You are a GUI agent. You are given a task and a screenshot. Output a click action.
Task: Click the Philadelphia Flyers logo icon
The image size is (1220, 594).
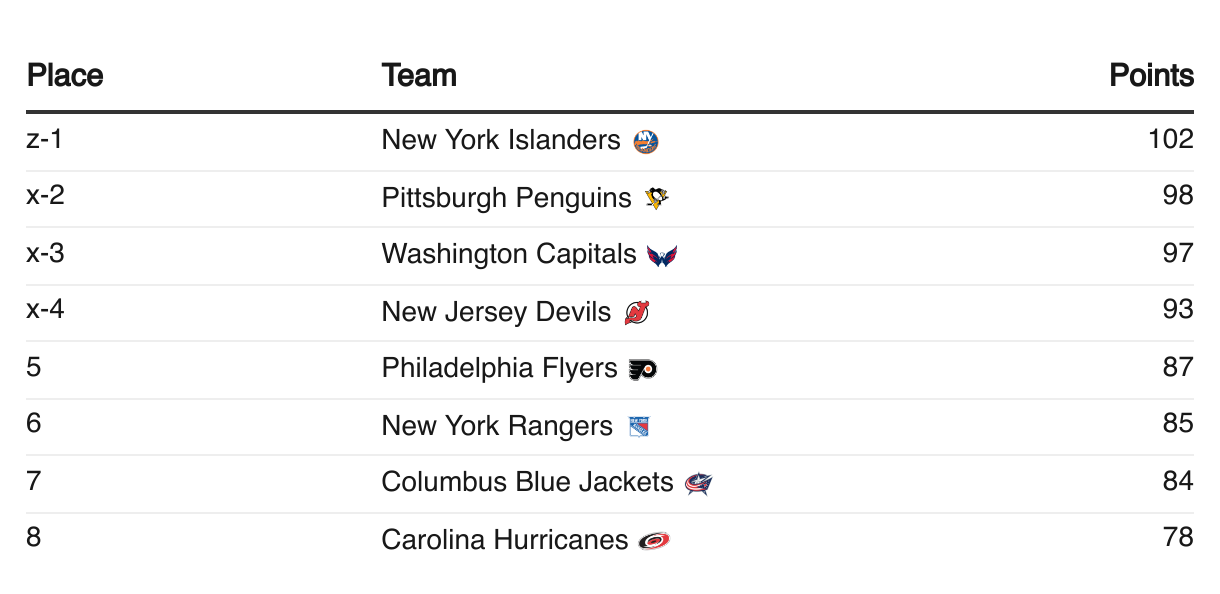(643, 370)
